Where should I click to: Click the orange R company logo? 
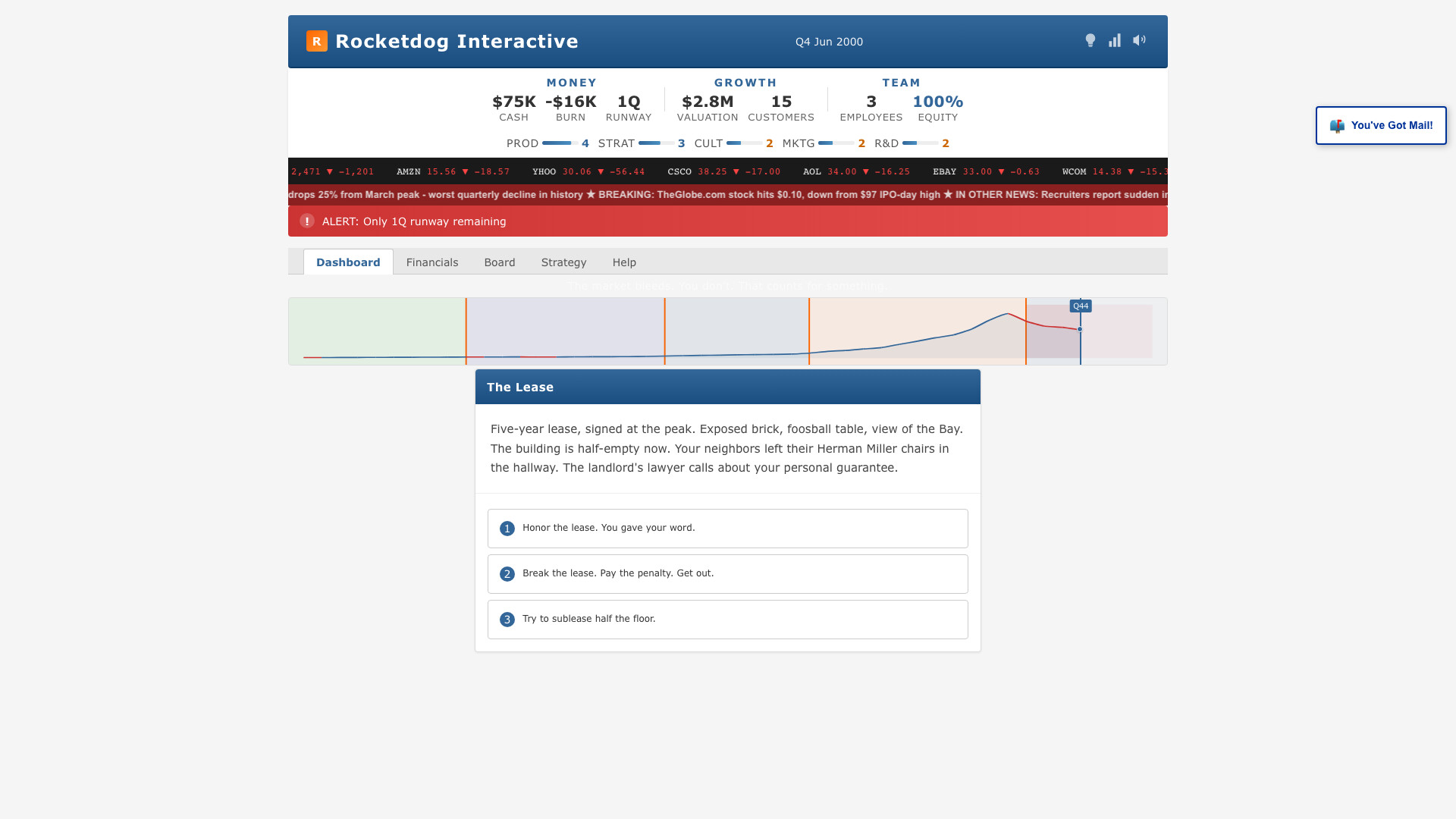(316, 41)
